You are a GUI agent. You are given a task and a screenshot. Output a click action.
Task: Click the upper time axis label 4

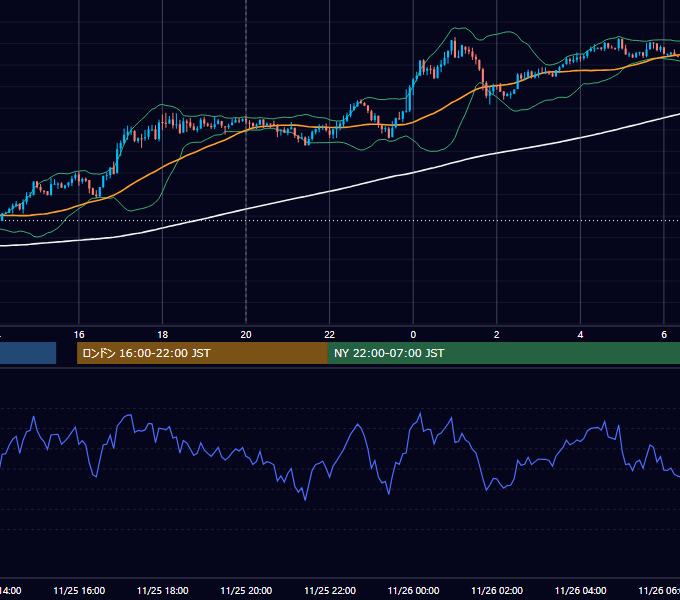coord(580,335)
